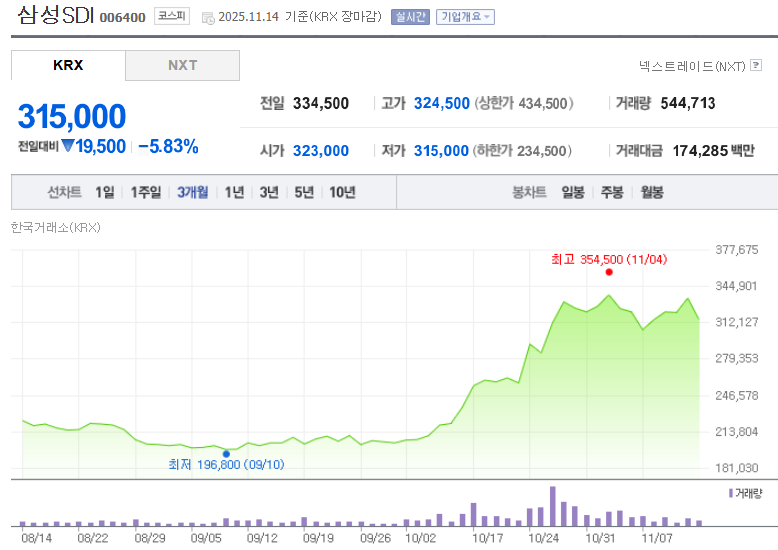Select the 1주일 line chart period
The width and height of the screenshot is (778, 550).
pos(146,192)
